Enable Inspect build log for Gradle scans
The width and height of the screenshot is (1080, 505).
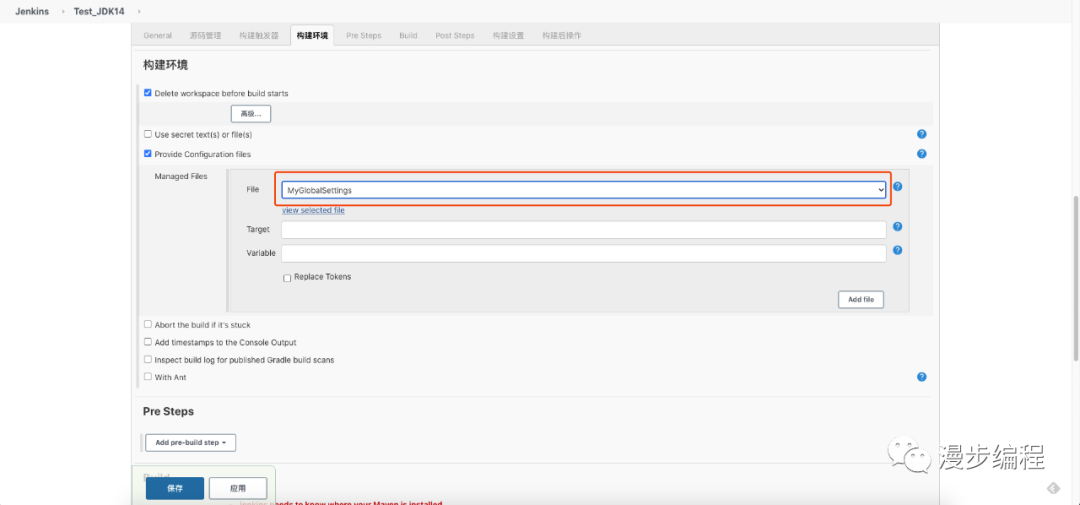tap(147, 359)
